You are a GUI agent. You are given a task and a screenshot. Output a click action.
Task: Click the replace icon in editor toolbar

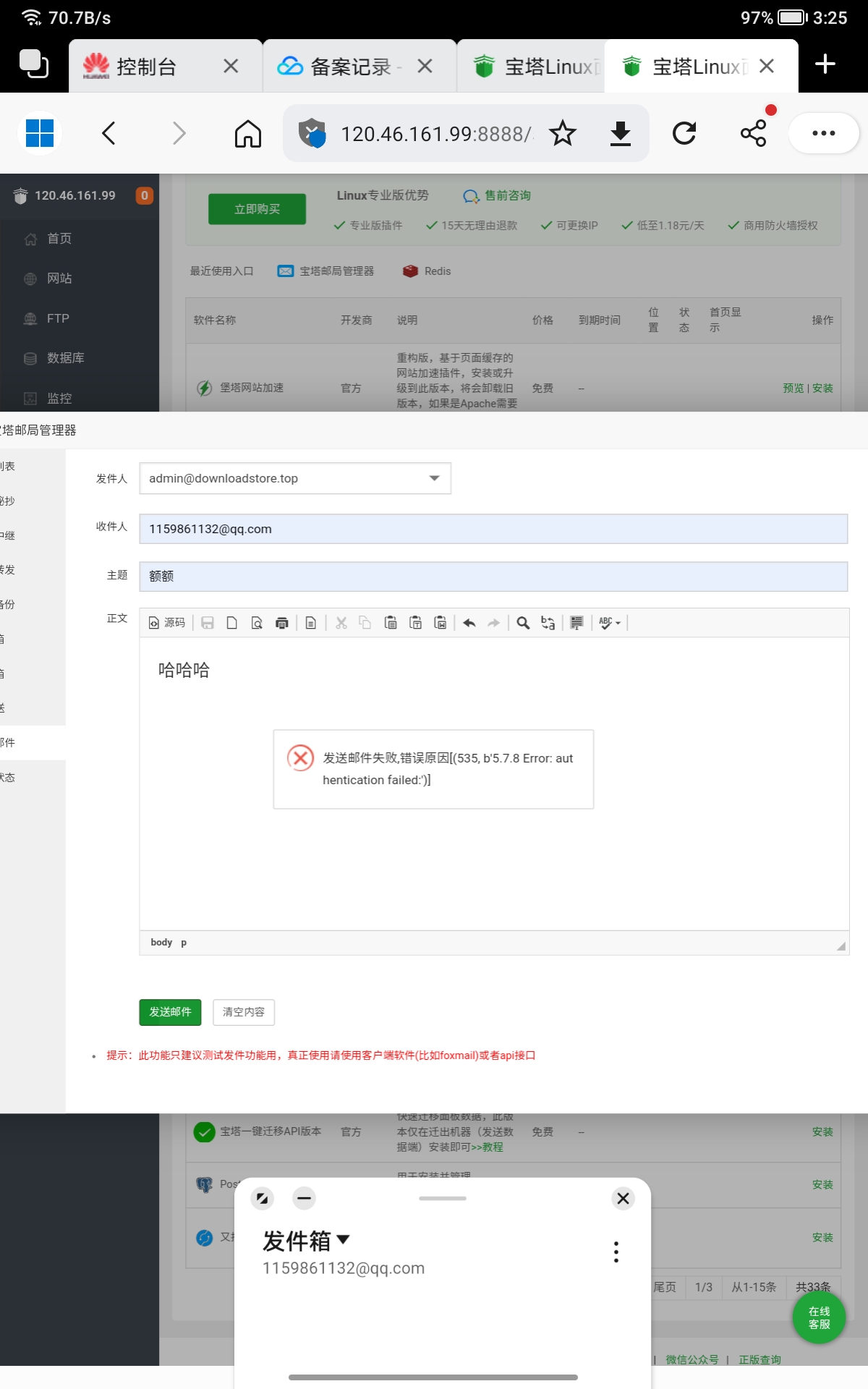(548, 623)
